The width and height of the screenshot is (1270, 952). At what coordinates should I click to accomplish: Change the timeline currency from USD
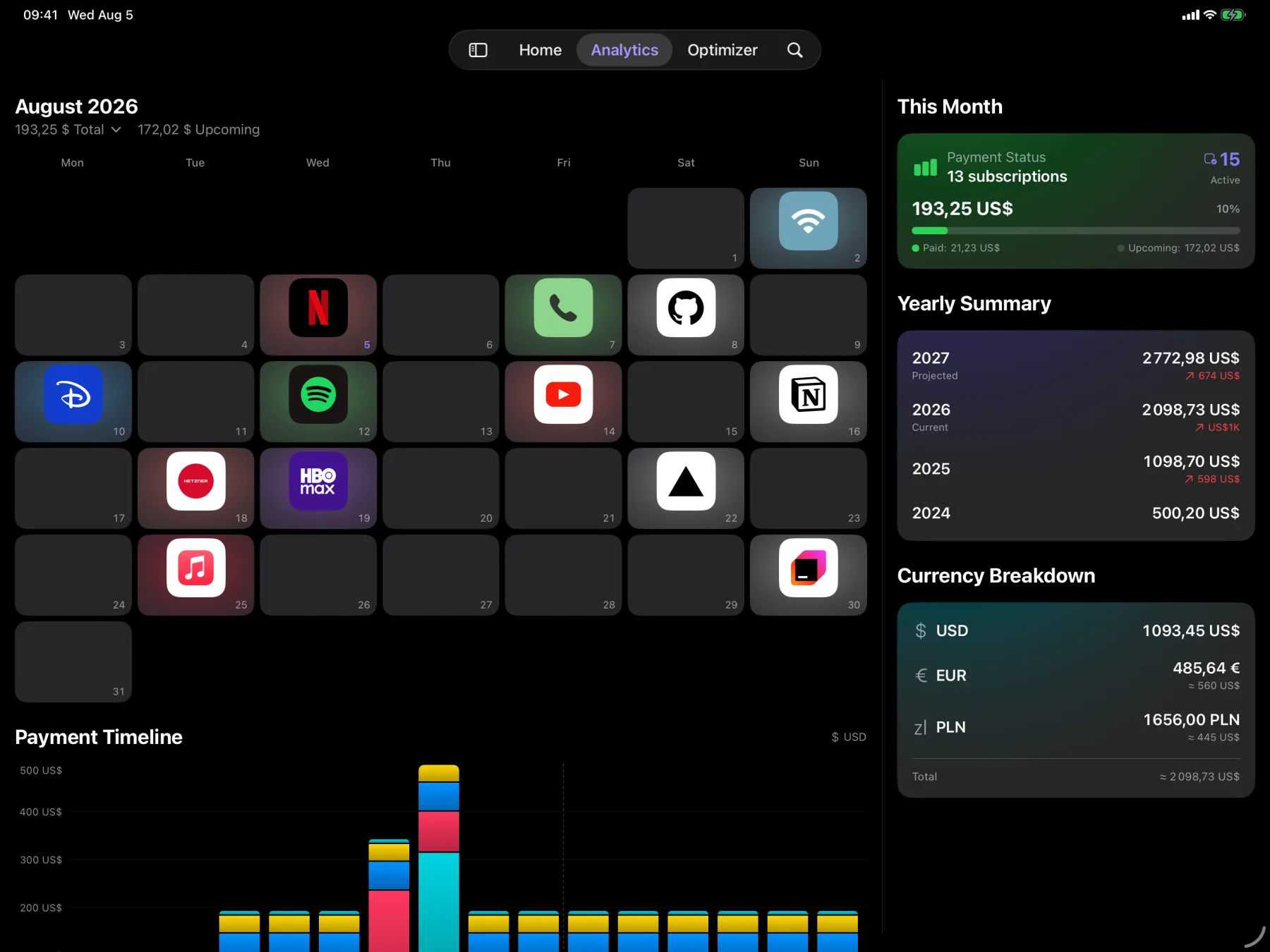849,737
